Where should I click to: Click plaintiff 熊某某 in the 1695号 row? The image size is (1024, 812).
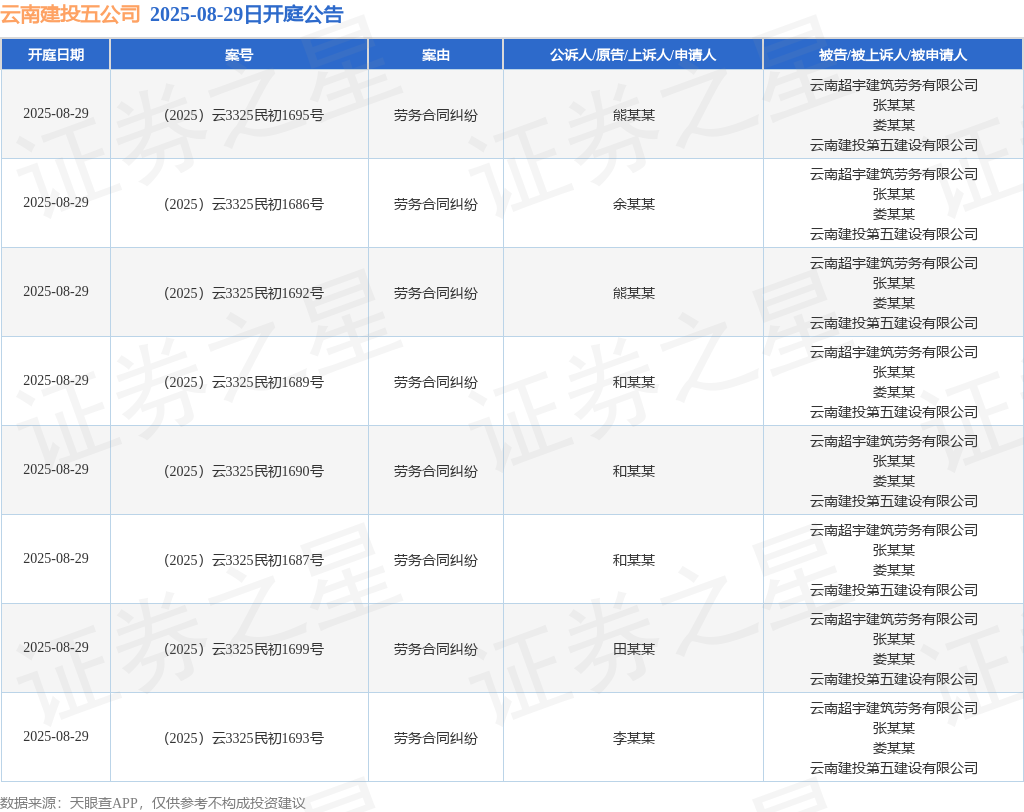633,115
